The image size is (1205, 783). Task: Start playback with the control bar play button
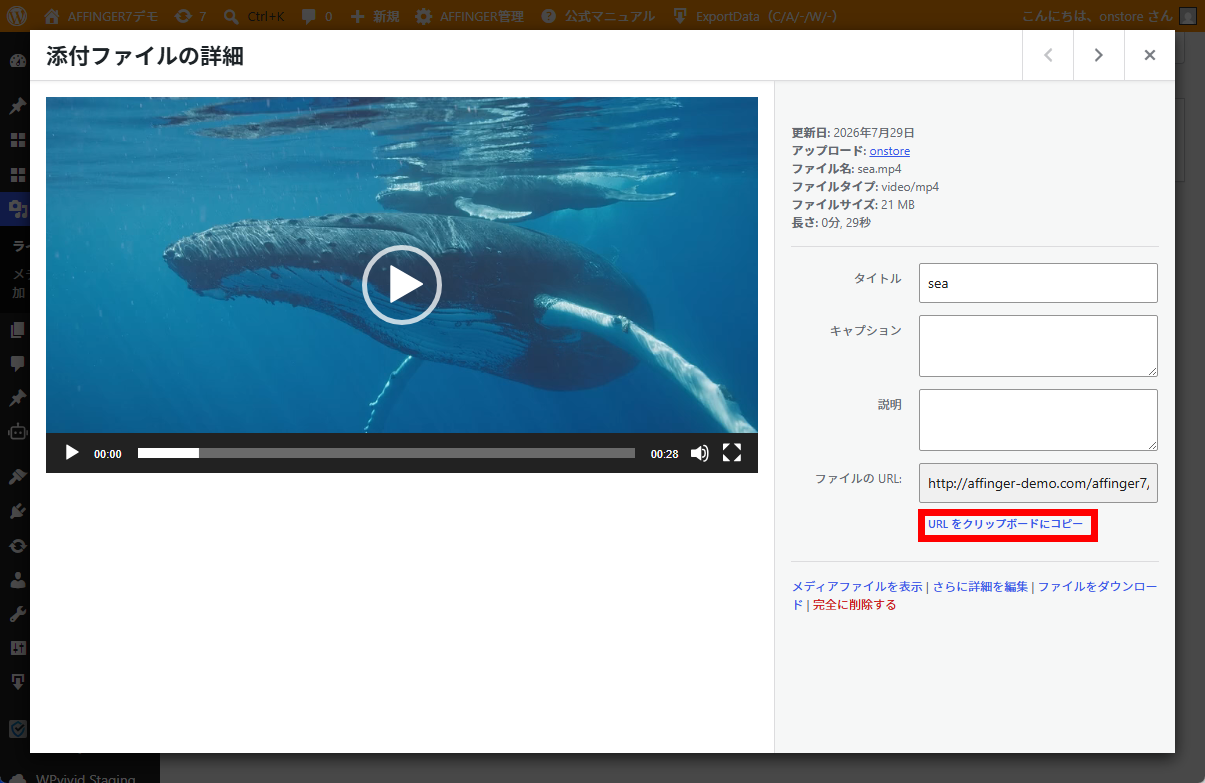[x=72, y=453]
